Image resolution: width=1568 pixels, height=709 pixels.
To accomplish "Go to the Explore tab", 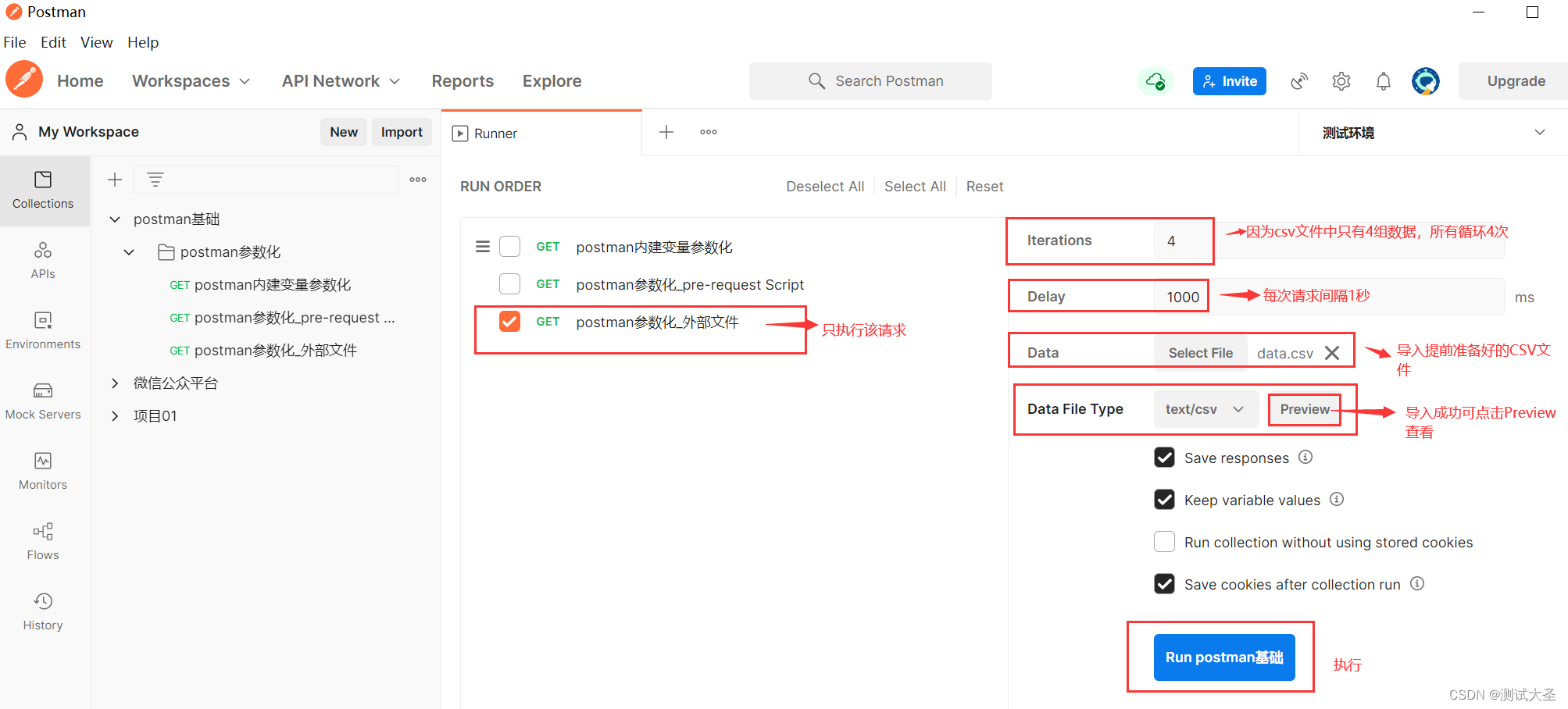I will point(552,81).
